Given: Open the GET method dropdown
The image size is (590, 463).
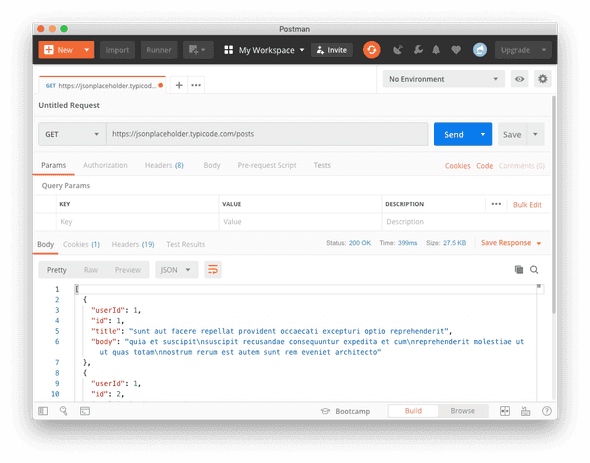Looking at the screenshot, I should coord(72,134).
